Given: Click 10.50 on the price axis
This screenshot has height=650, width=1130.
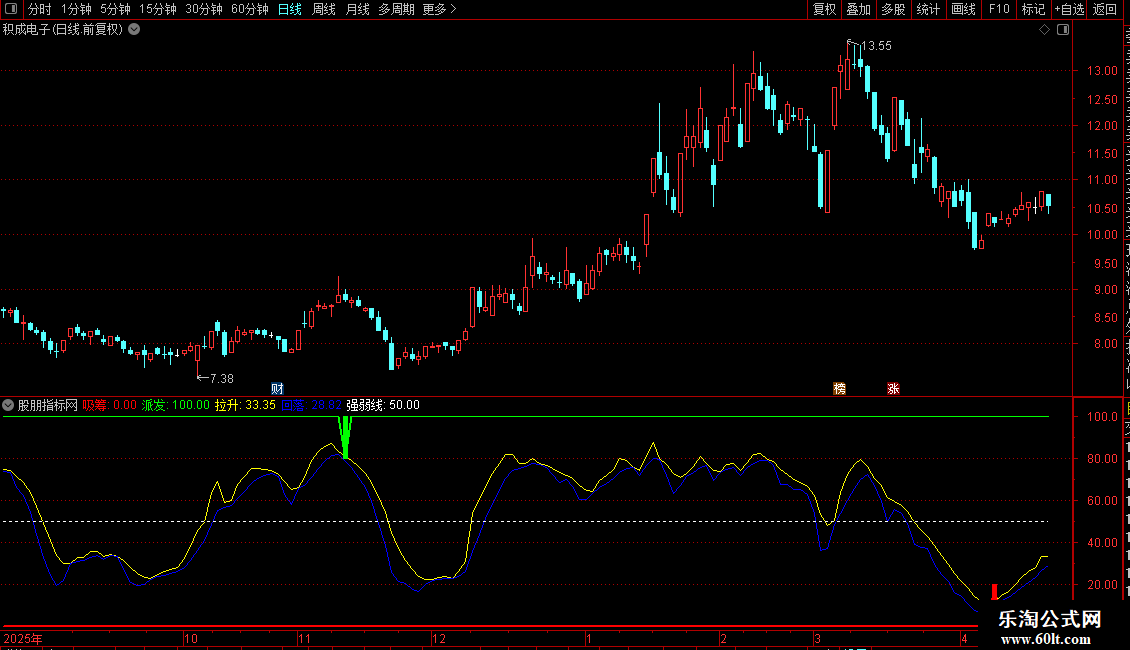Looking at the screenshot, I should click(x=1102, y=208).
